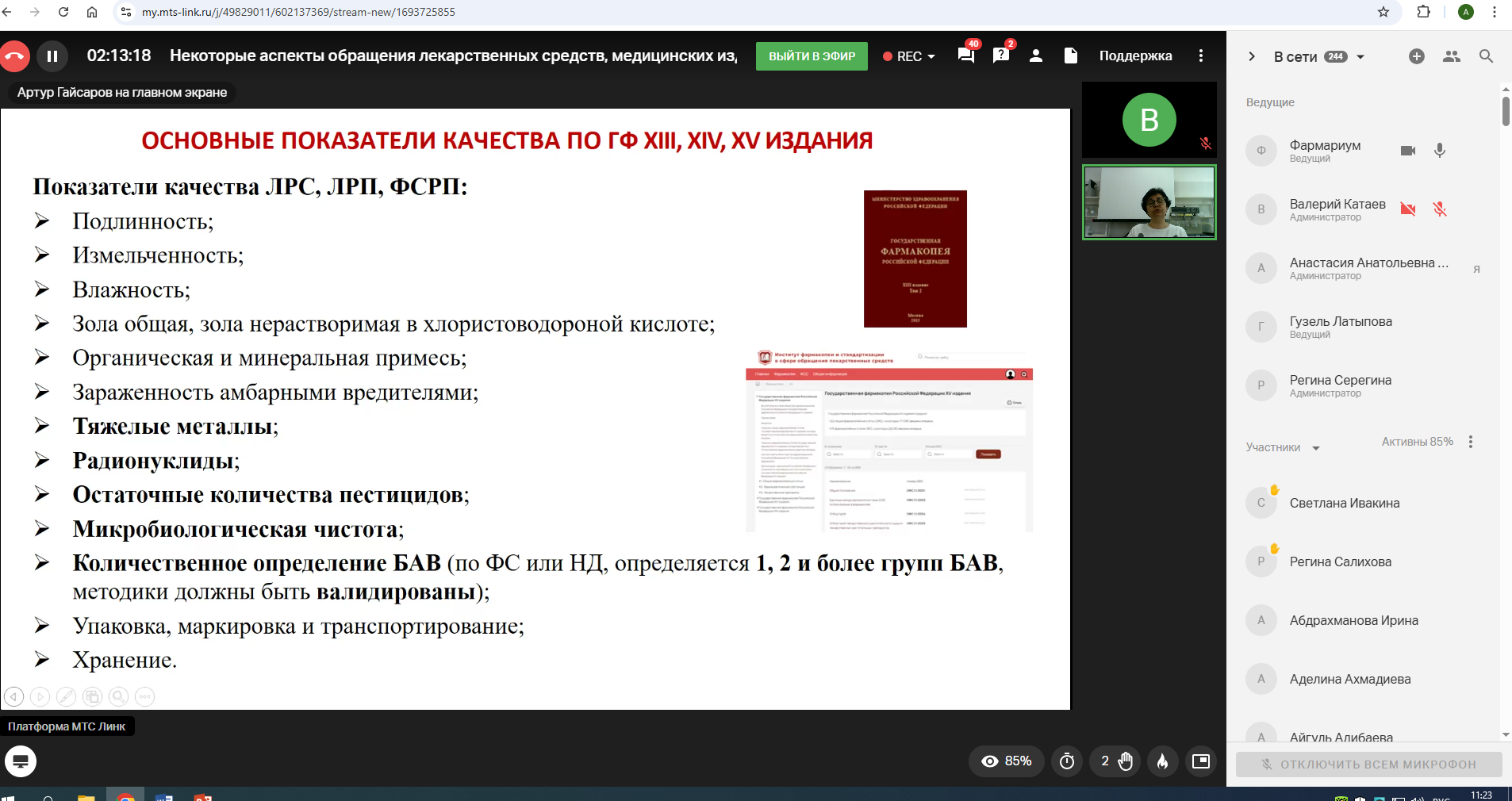Click the timer stopwatch icon
Screen dimensions: 1512x801
click(1067, 761)
